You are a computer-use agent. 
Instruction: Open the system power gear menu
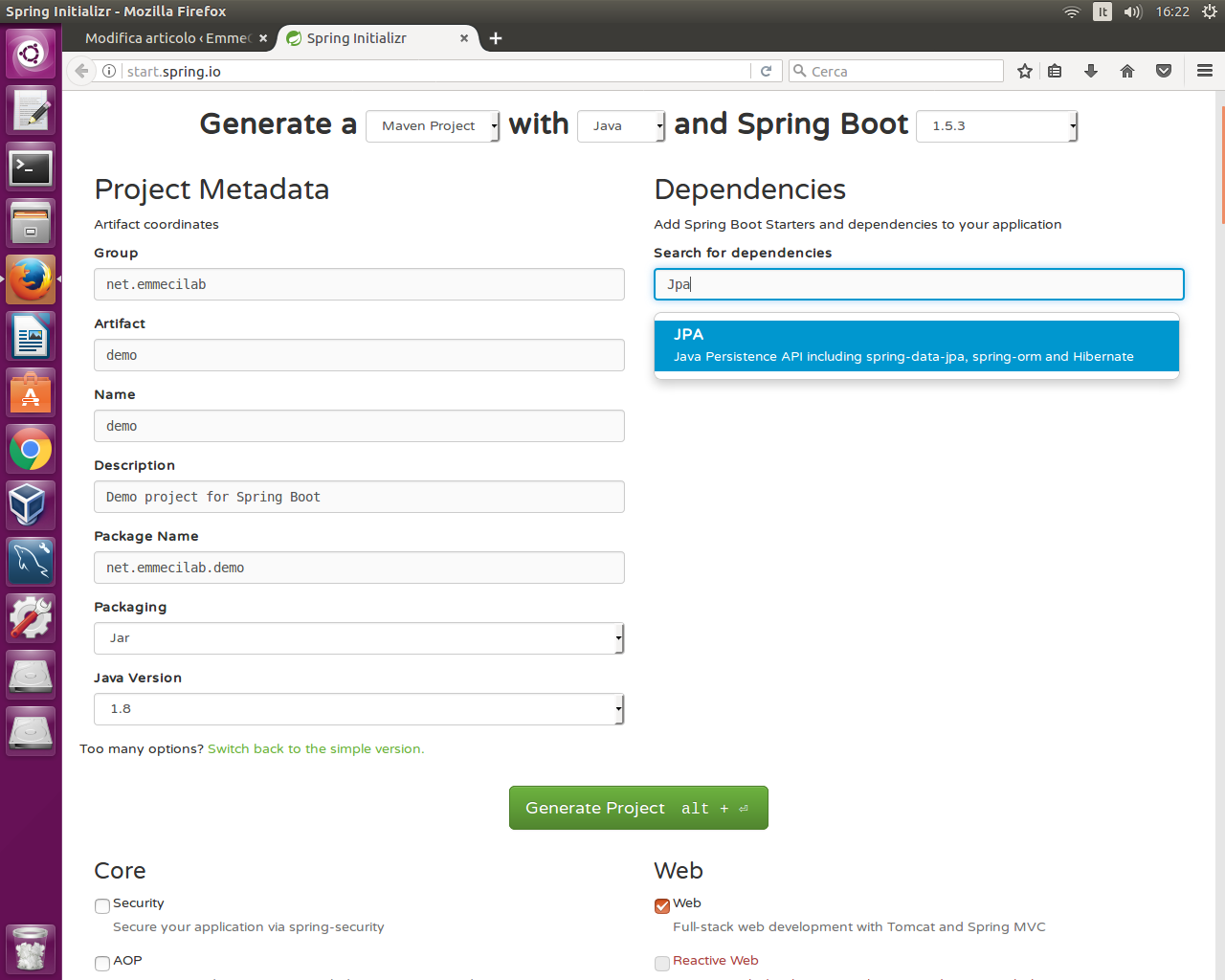(x=1210, y=11)
